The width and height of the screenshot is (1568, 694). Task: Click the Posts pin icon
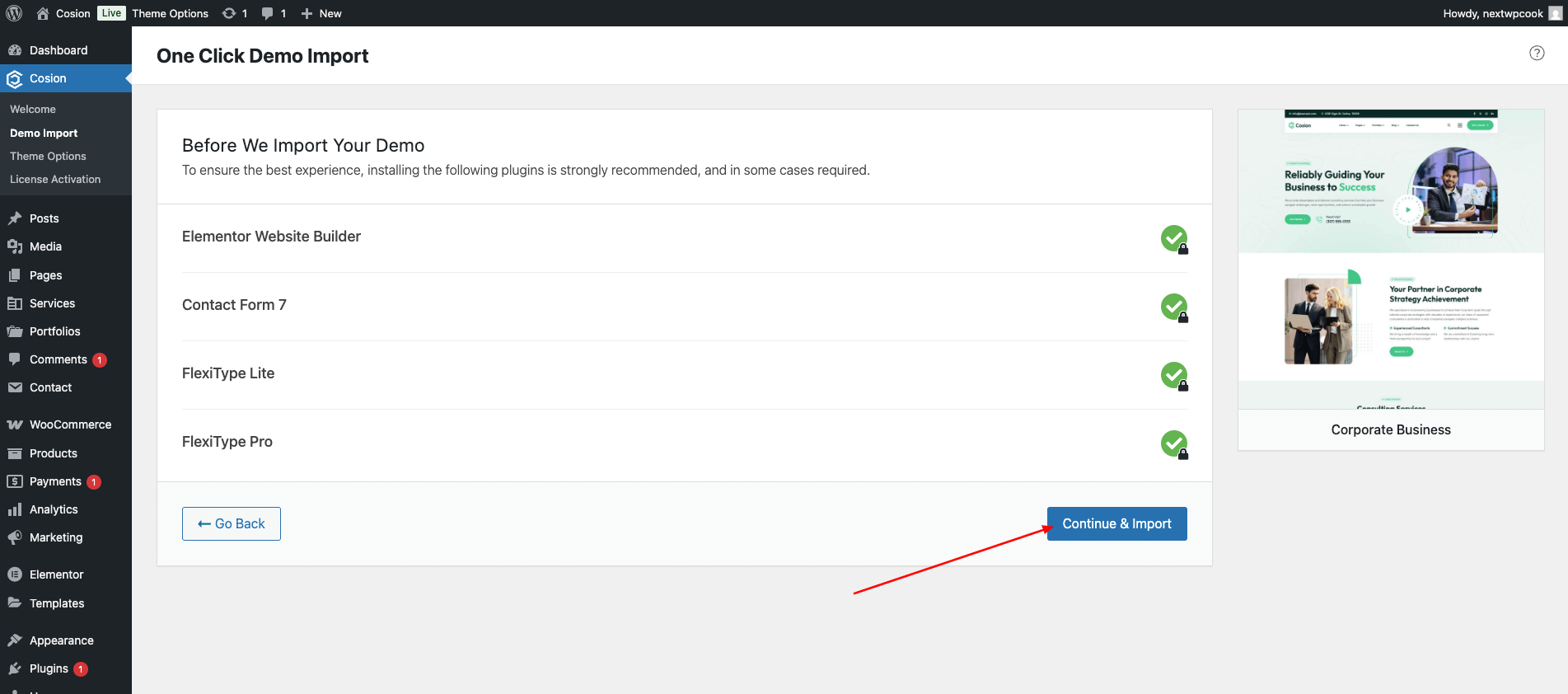pyautogui.click(x=15, y=218)
